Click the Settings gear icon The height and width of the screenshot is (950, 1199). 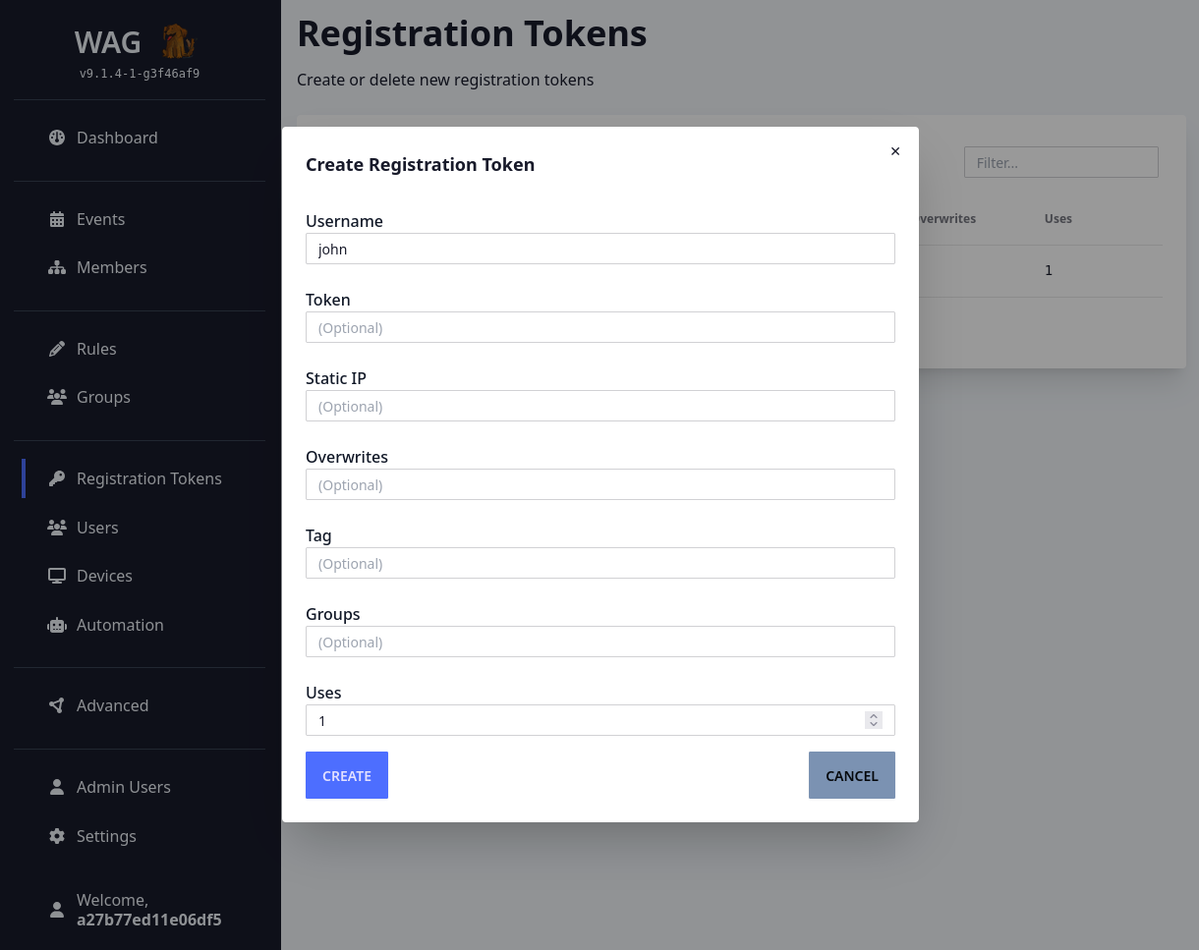(x=57, y=836)
